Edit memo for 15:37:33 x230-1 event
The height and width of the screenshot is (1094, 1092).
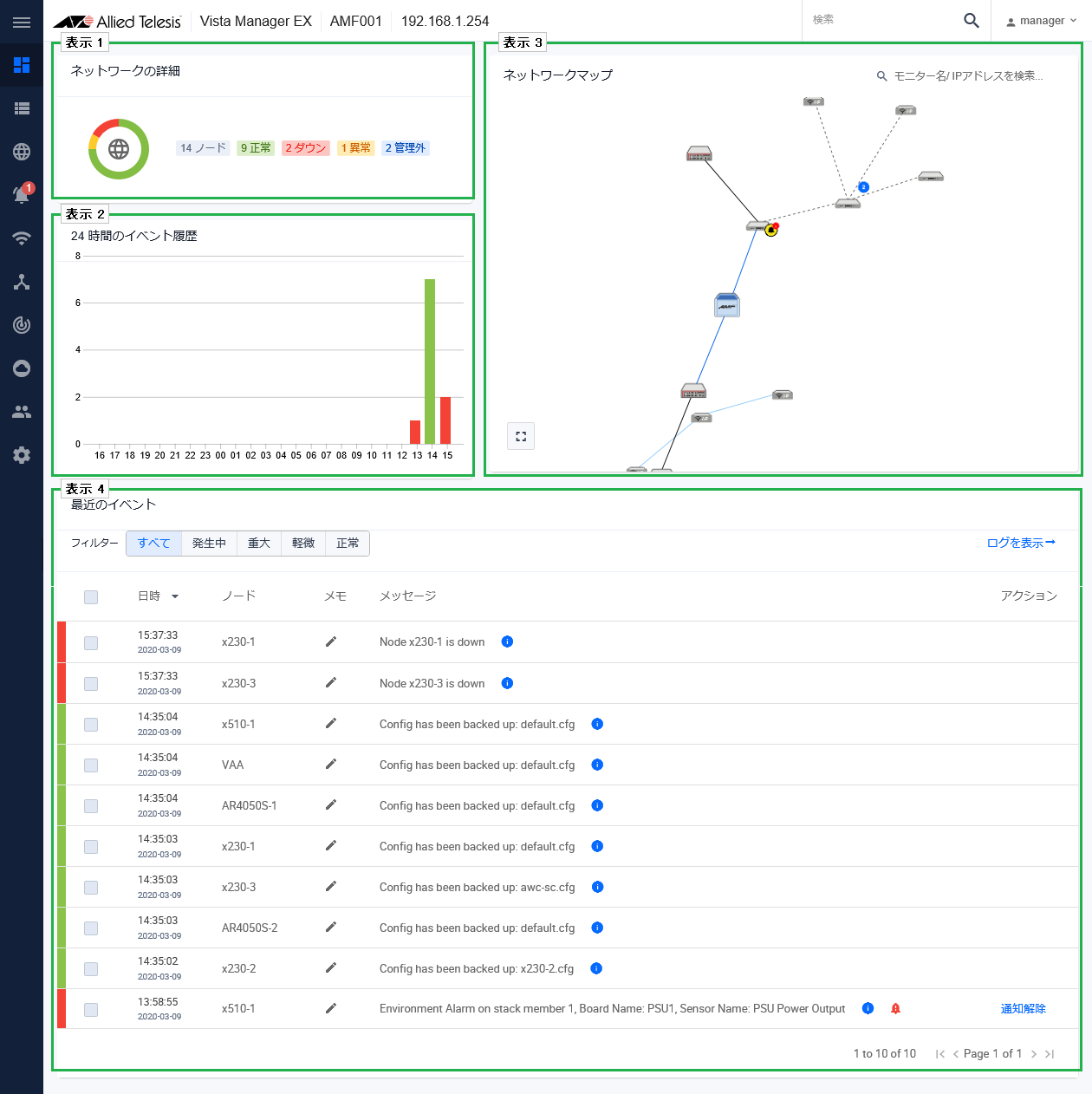[330, 641]
